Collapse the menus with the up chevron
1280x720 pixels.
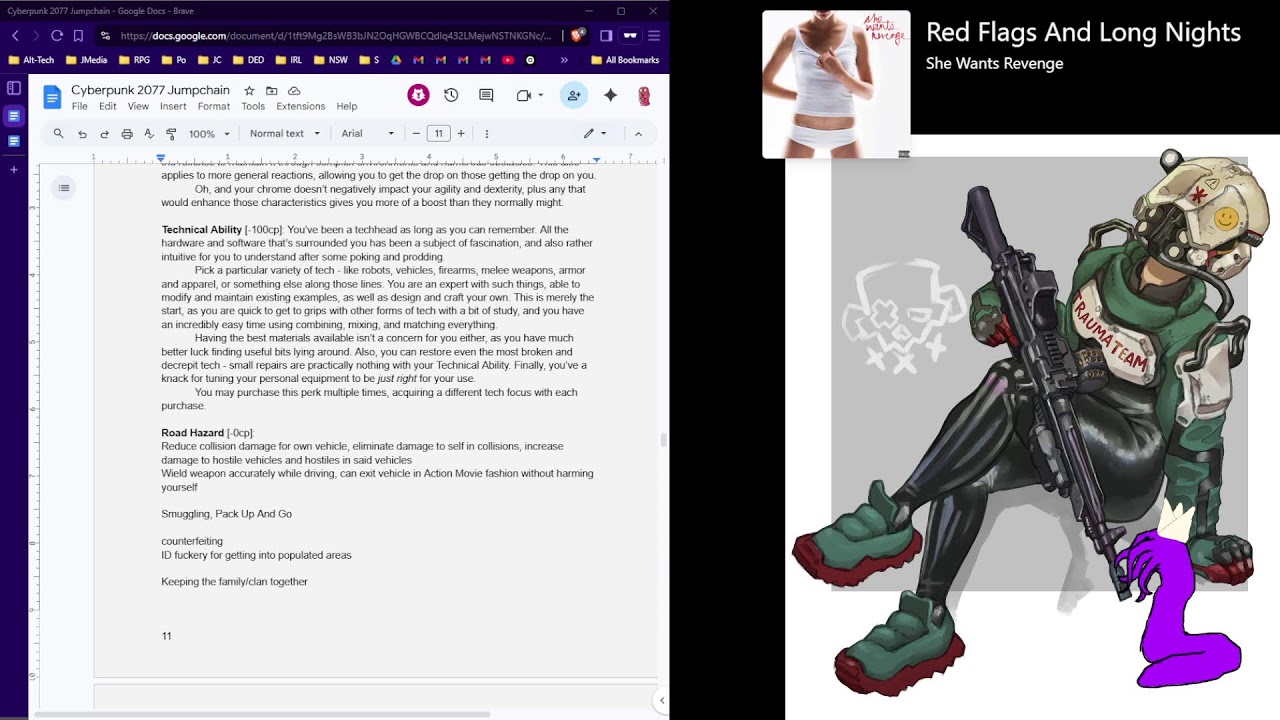tap(638, 133)
